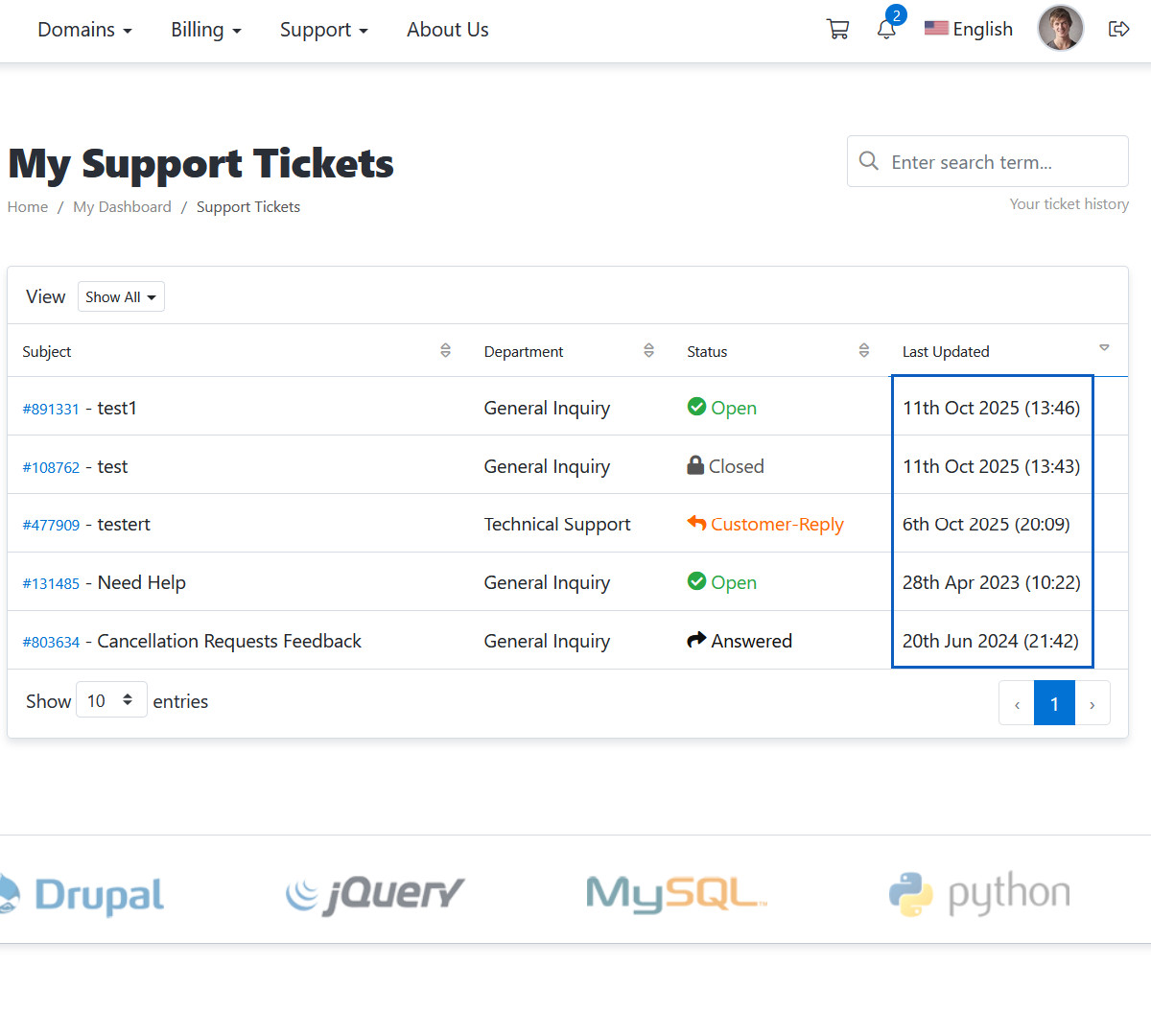Open the Support menu
Viewport: 1151px width, 1036px height.
click(x=323, y=30)
